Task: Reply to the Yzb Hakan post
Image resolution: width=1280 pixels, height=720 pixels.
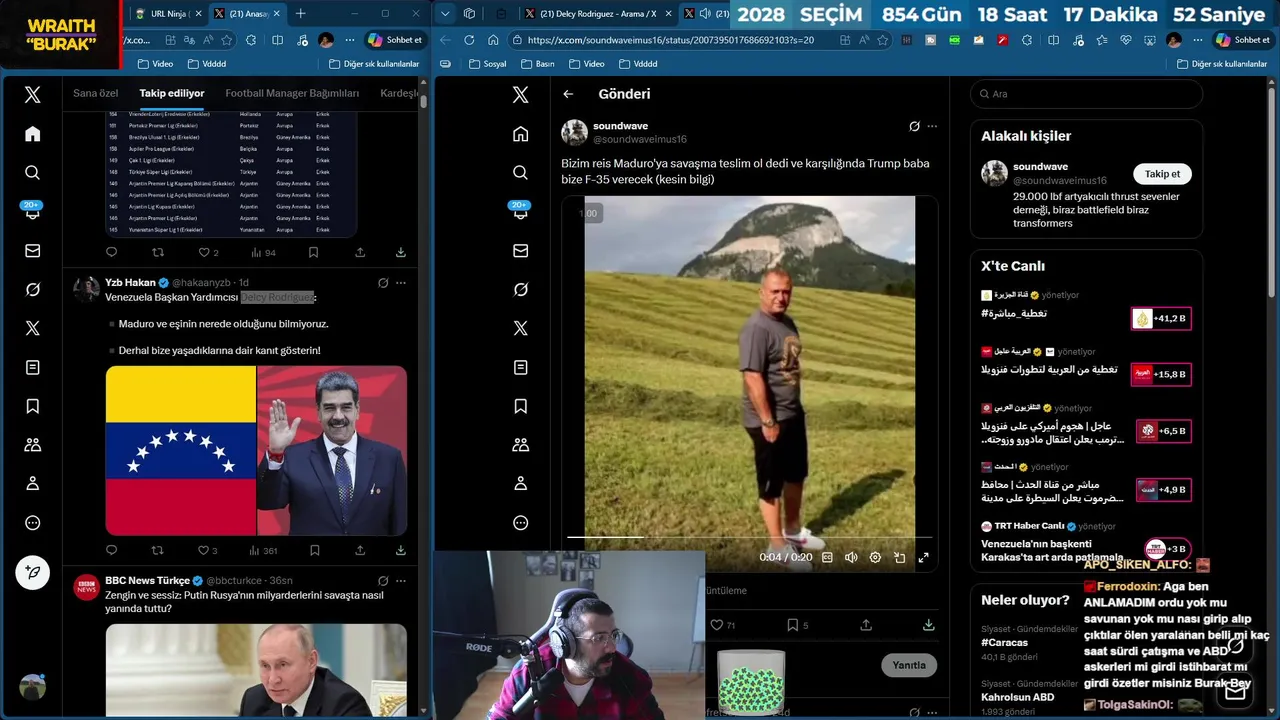Action: click(x=111, y=550)
